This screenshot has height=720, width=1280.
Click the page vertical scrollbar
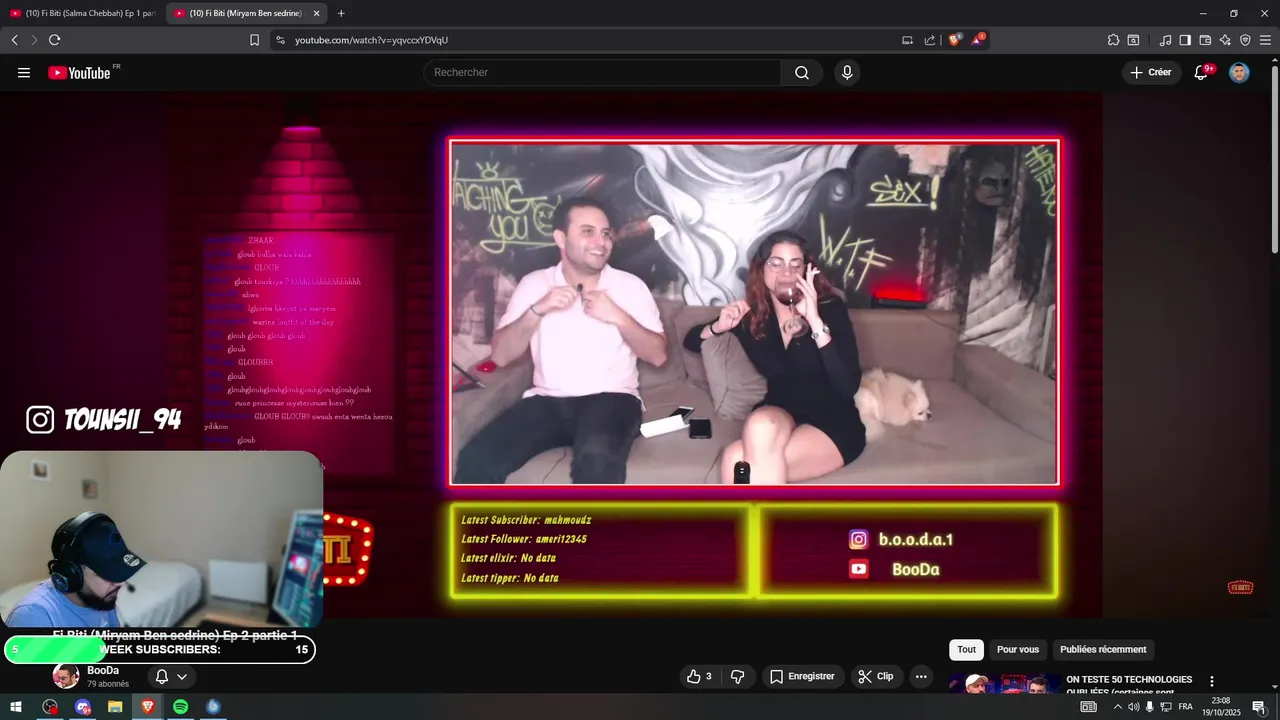(1274, 160)
